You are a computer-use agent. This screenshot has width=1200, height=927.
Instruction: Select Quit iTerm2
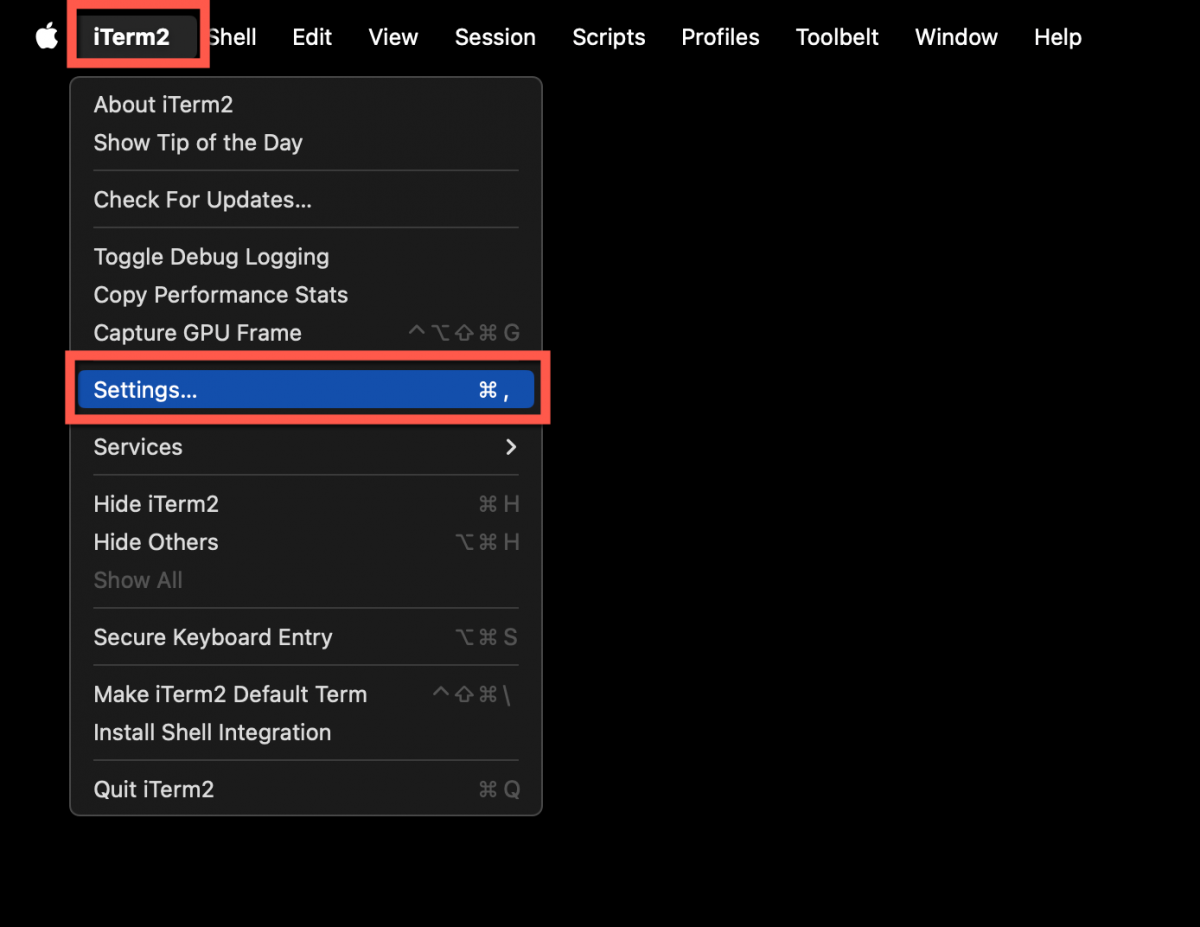[306, 789]
